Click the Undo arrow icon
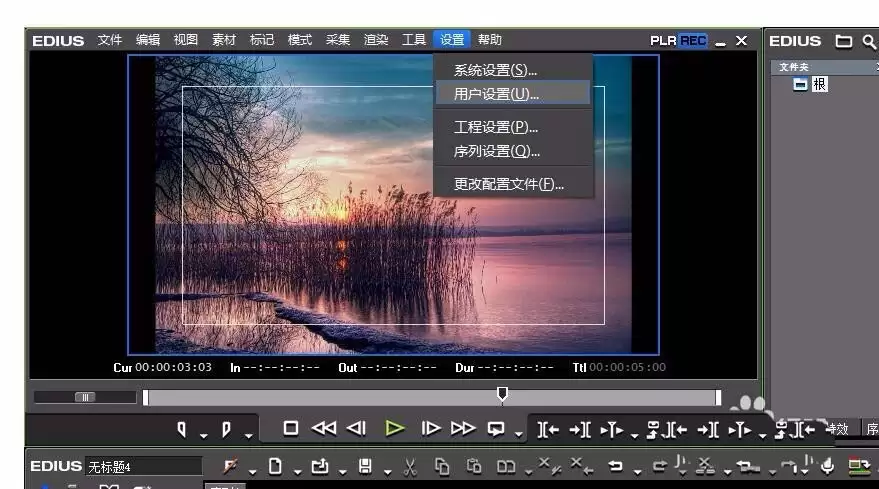This screenshot has height=489, width=879. click(x=616, y=466)
